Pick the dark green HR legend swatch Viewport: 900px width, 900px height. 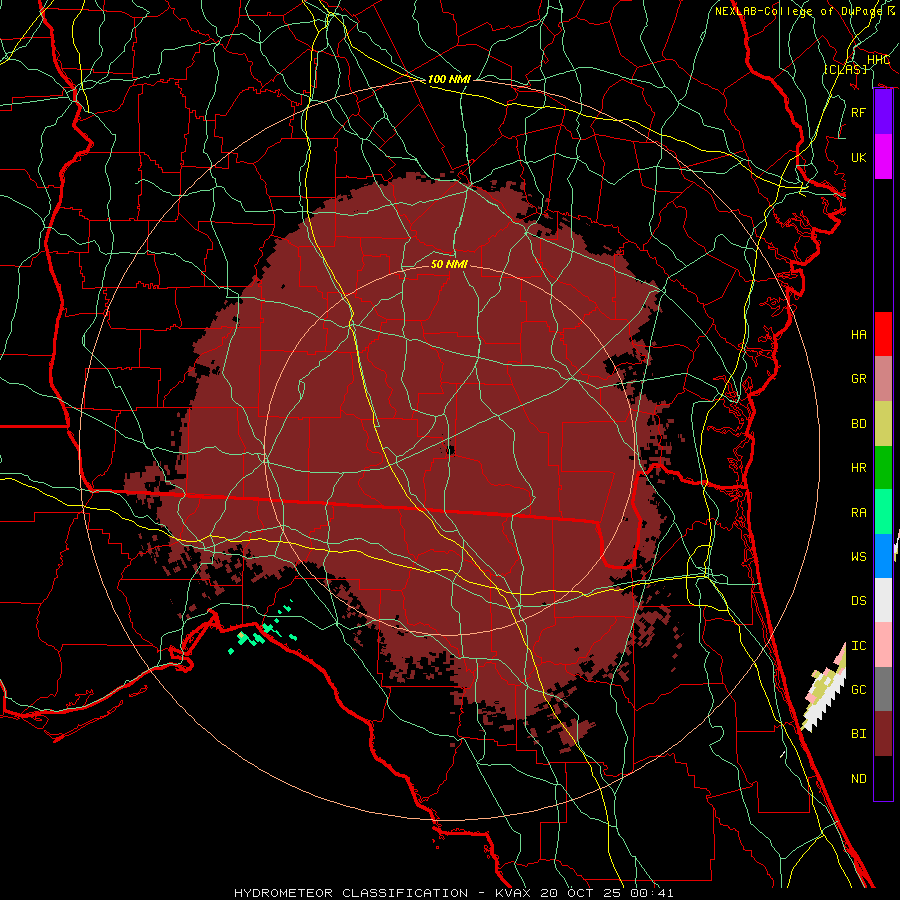[x=883, y=468]
